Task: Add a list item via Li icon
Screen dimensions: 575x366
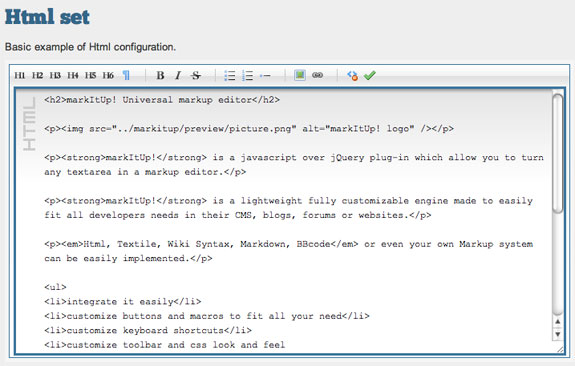Action: (x=265, y=76)
